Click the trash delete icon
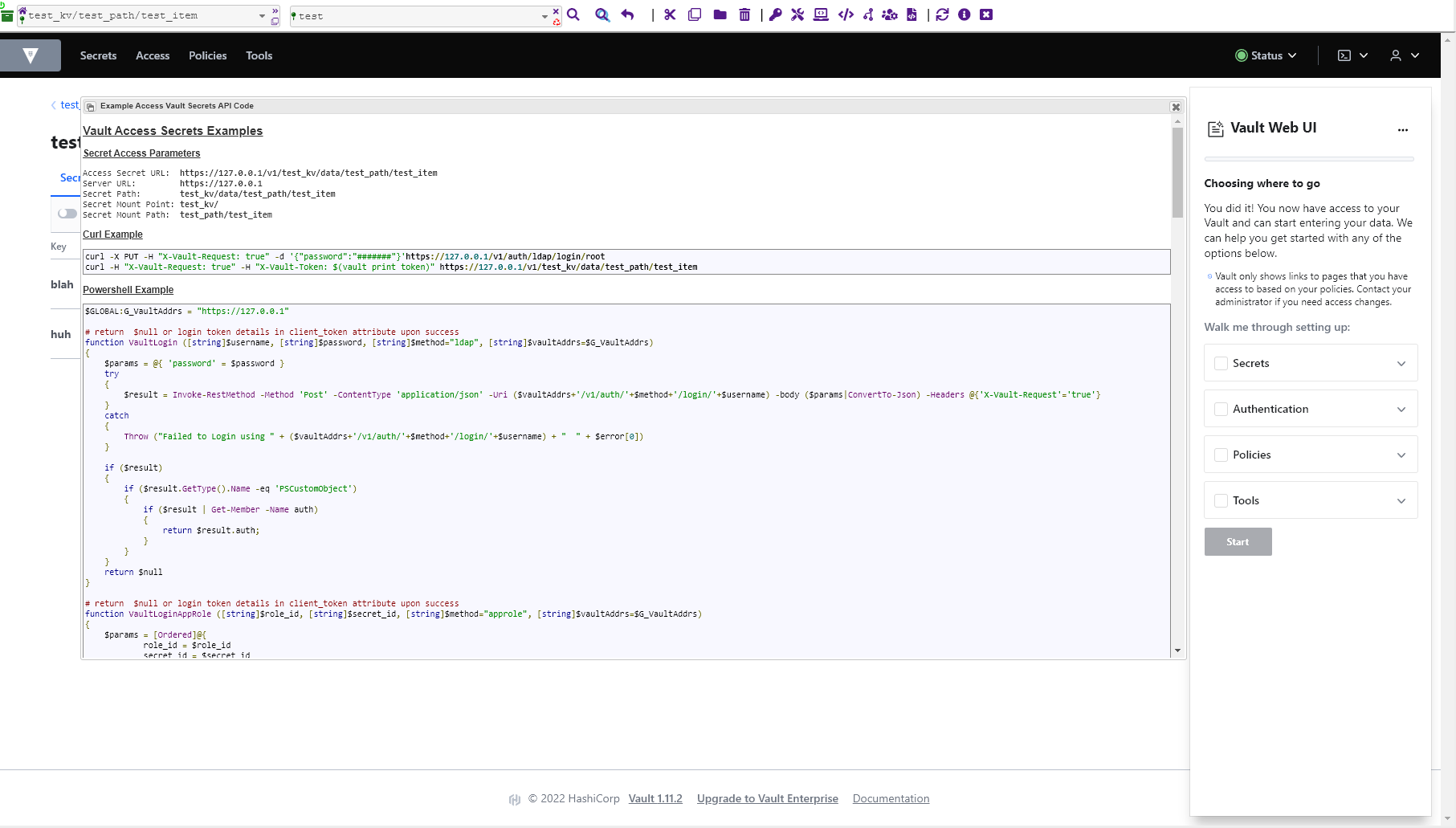The width and height of the screenshot is (1456, 828). tap(744, 14)
